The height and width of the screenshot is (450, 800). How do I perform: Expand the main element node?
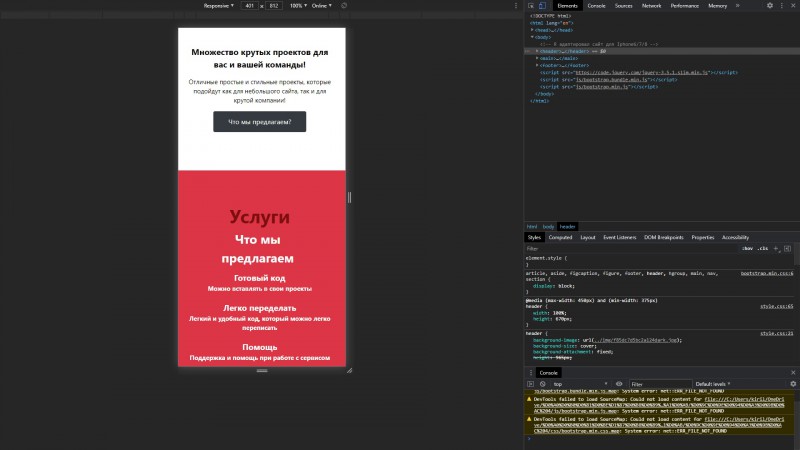tap(537, 58)
